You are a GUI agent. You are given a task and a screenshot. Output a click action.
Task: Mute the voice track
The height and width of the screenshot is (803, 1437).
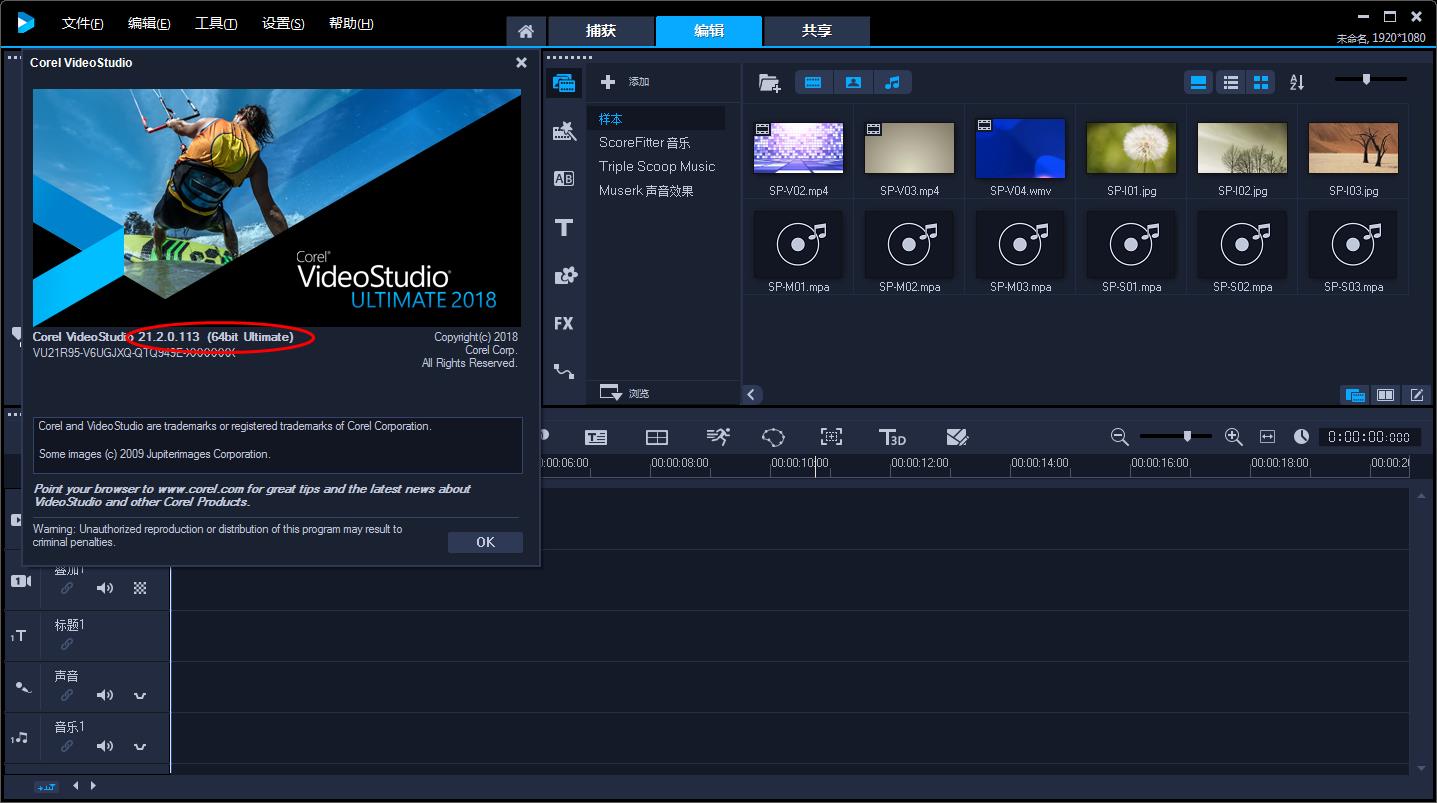(x=105, y=695)
